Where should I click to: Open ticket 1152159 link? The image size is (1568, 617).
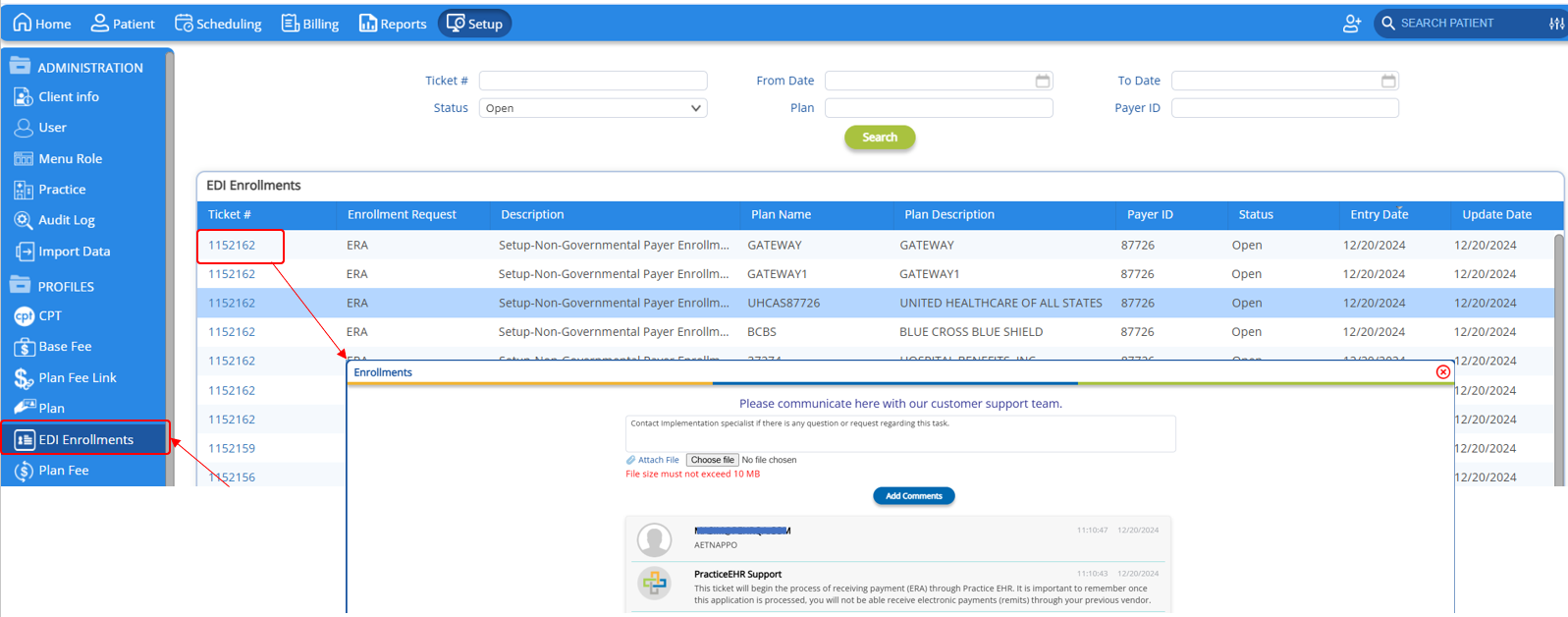coord(232,448)
